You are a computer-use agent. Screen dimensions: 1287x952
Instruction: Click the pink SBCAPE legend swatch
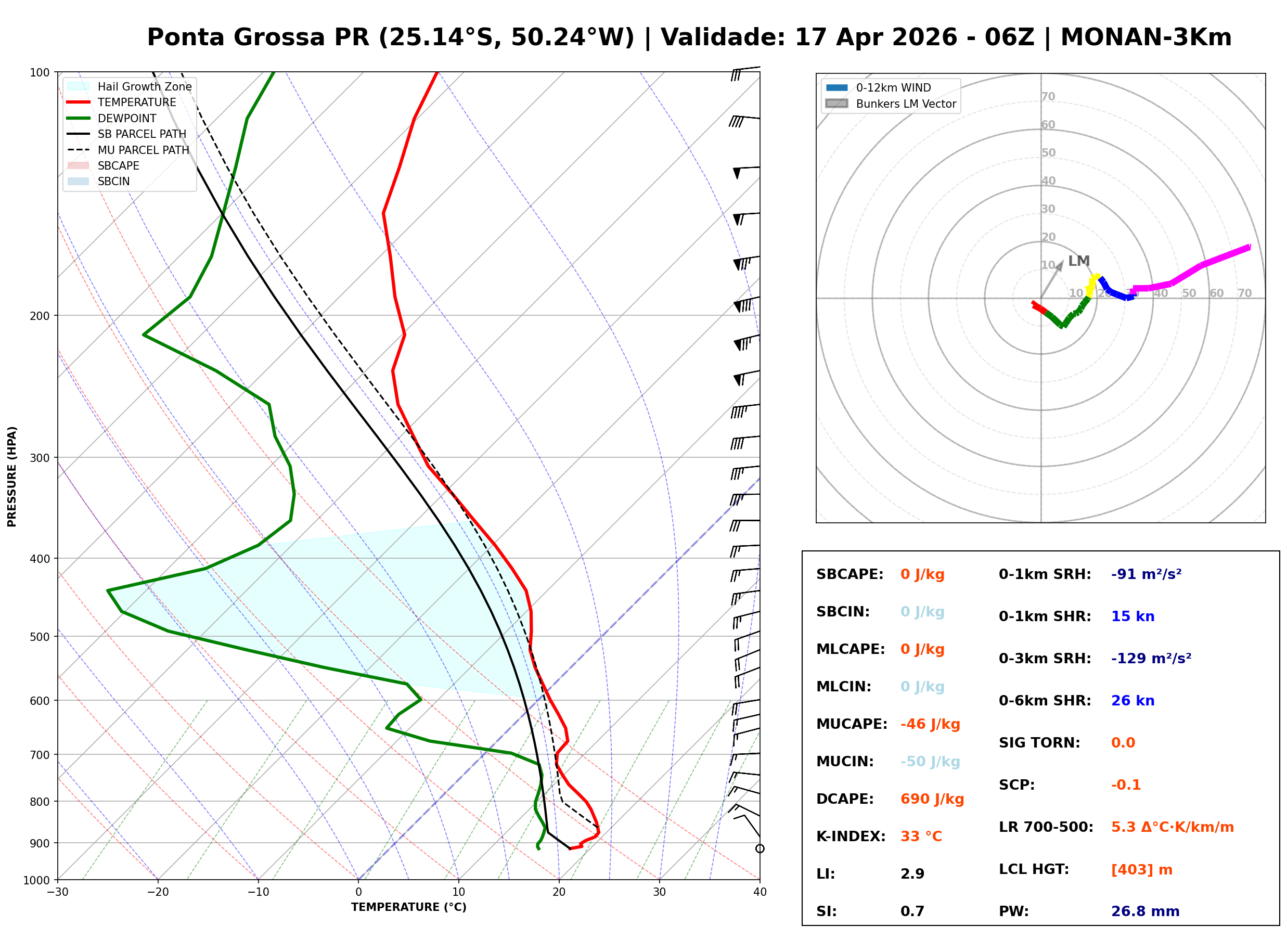click(x=79, y=165)
